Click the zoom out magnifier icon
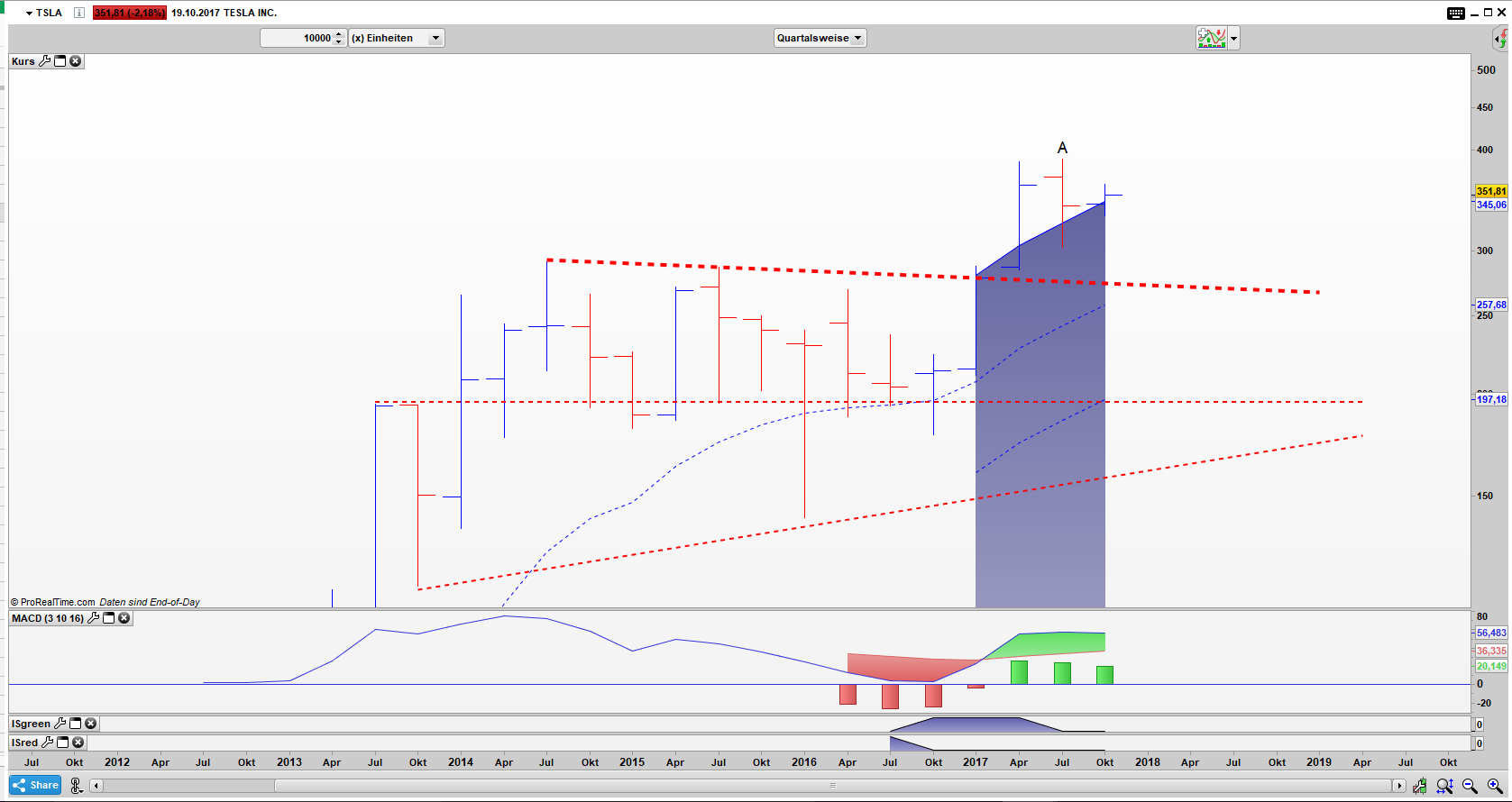 pyautogui.click(x=1470, y=786)
